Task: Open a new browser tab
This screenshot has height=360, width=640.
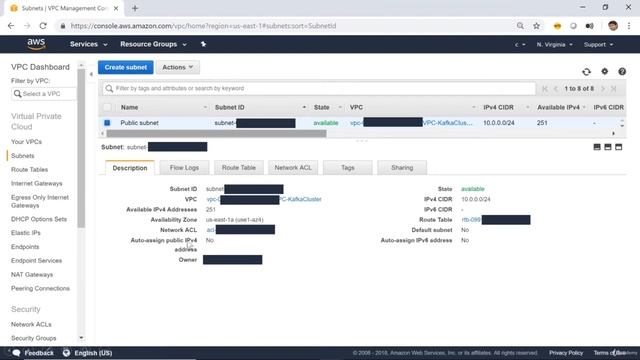Action: pyautogui.click(x=135, y=8)
